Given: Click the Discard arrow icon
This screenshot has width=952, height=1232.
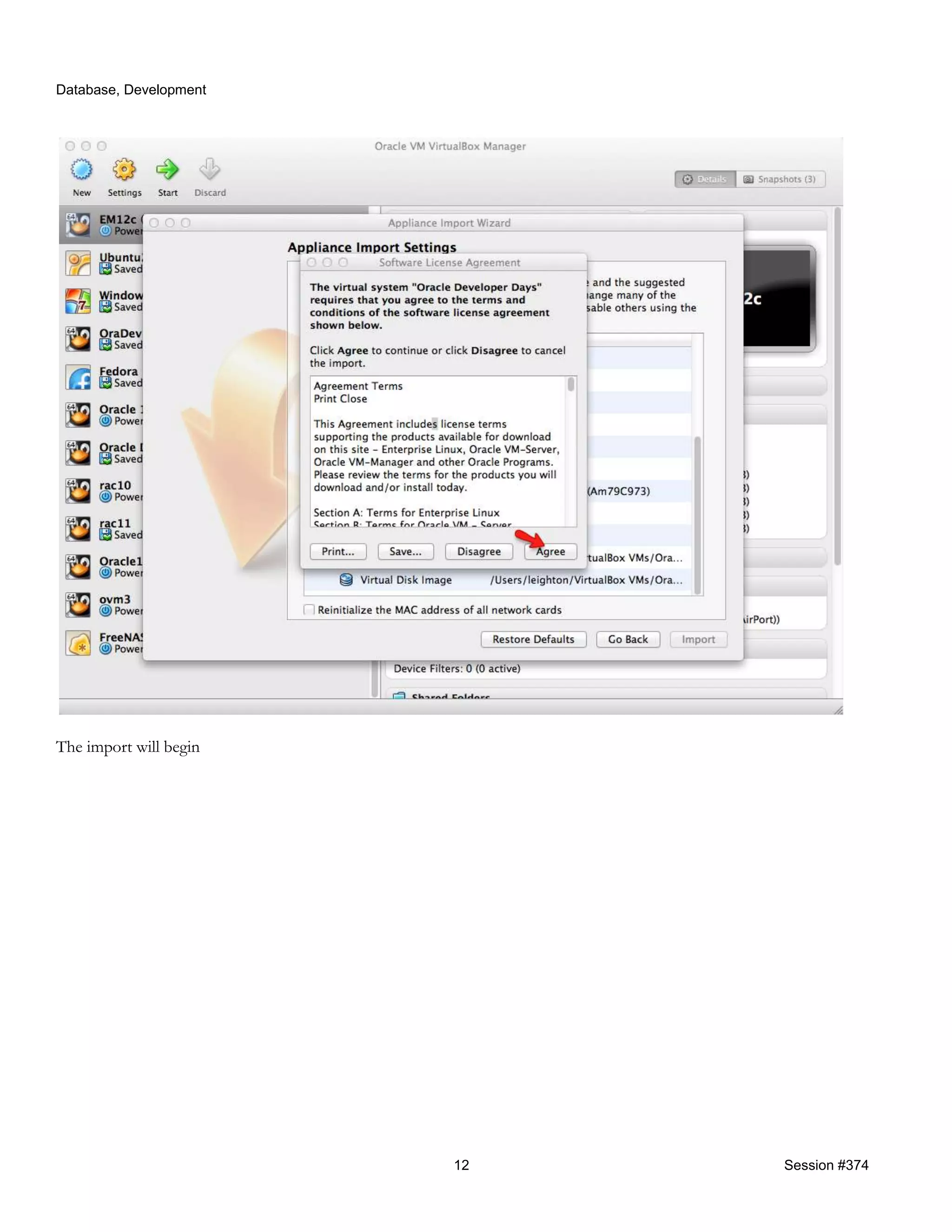Looking at the screenshot, I should click(x=210, y=169).
